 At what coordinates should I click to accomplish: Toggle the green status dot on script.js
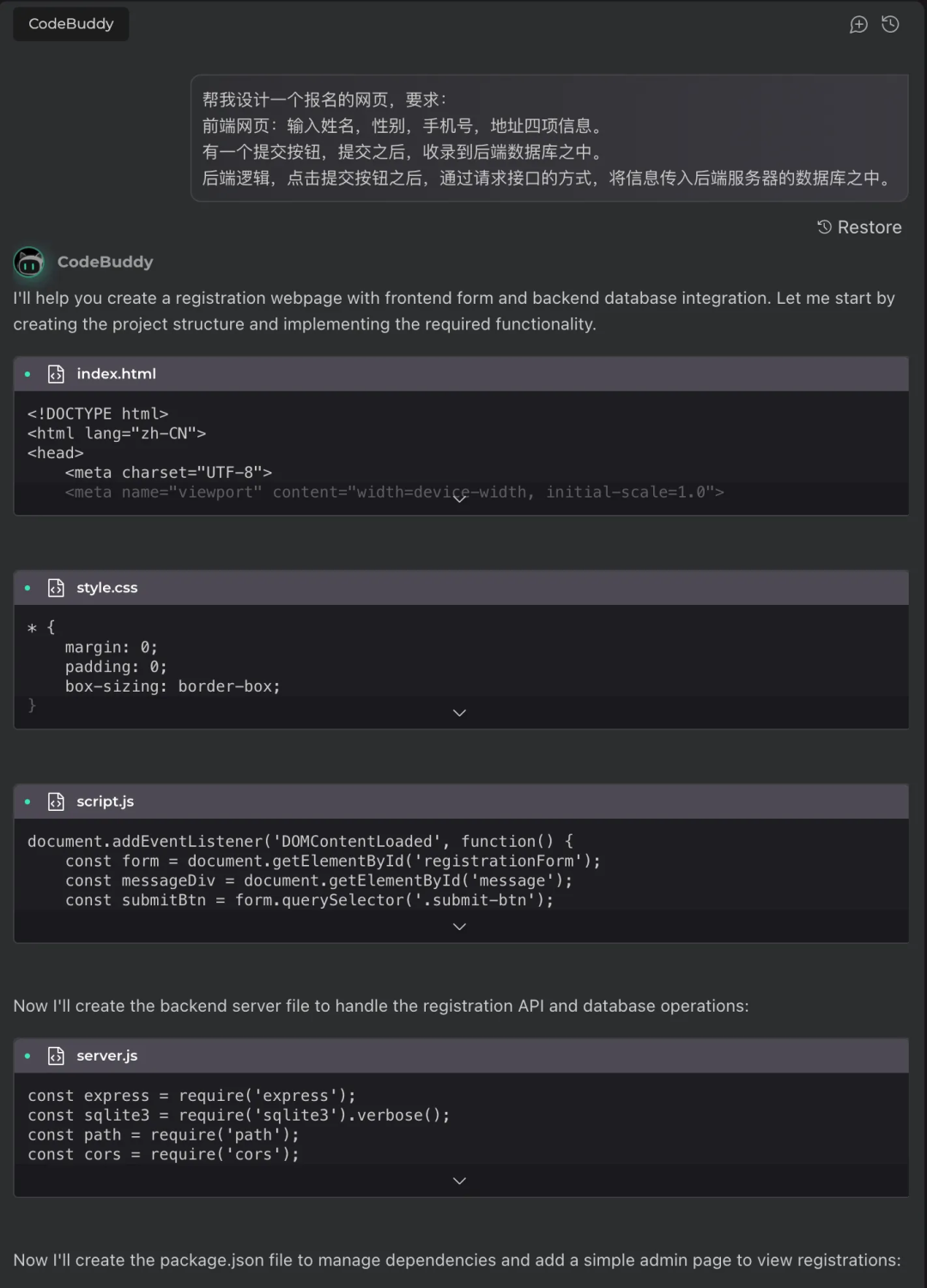pyautogui.click(x=27, y=801)
